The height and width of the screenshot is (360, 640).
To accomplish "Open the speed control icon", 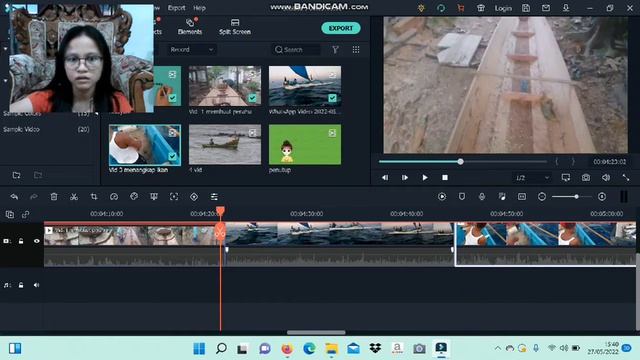I will click(114, 197).
